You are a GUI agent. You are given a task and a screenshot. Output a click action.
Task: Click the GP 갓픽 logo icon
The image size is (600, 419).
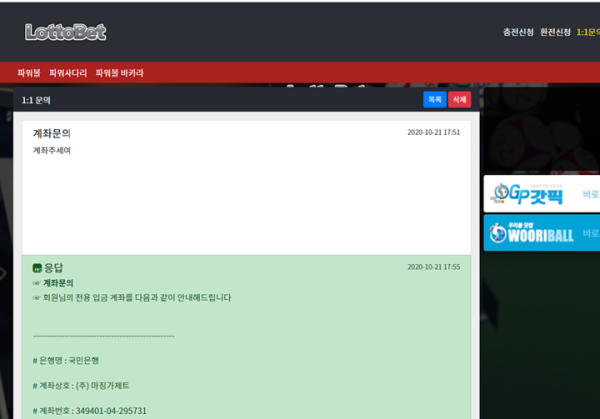501,193
